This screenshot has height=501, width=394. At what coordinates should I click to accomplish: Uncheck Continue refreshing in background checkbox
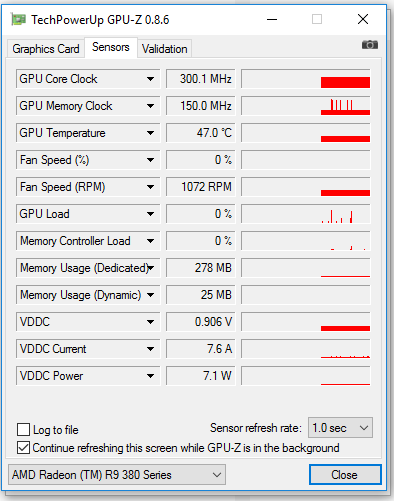23,448
